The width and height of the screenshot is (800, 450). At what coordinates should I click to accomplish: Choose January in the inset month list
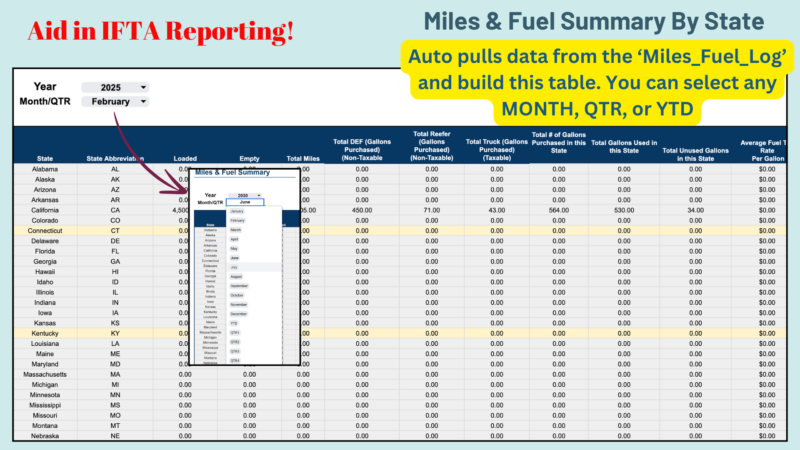pos(237,211)
